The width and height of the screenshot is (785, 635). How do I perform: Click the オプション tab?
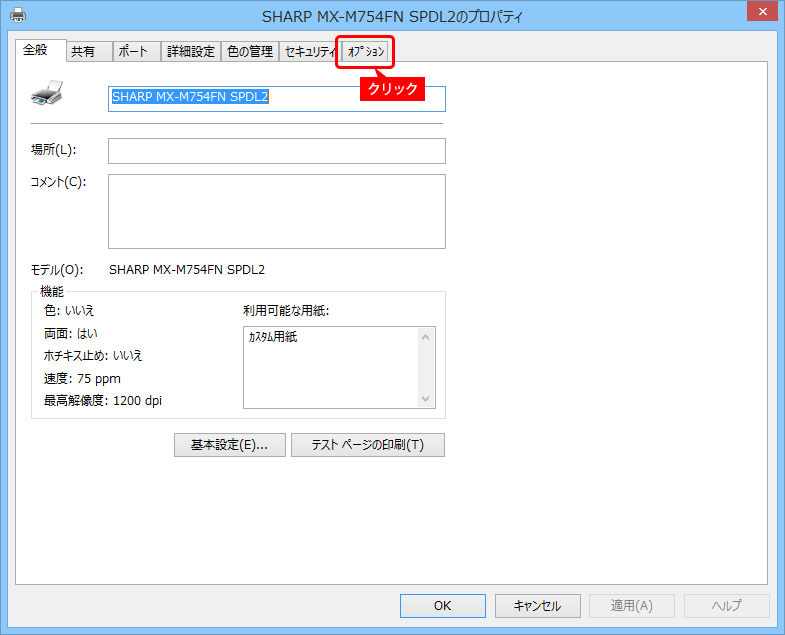366,51
